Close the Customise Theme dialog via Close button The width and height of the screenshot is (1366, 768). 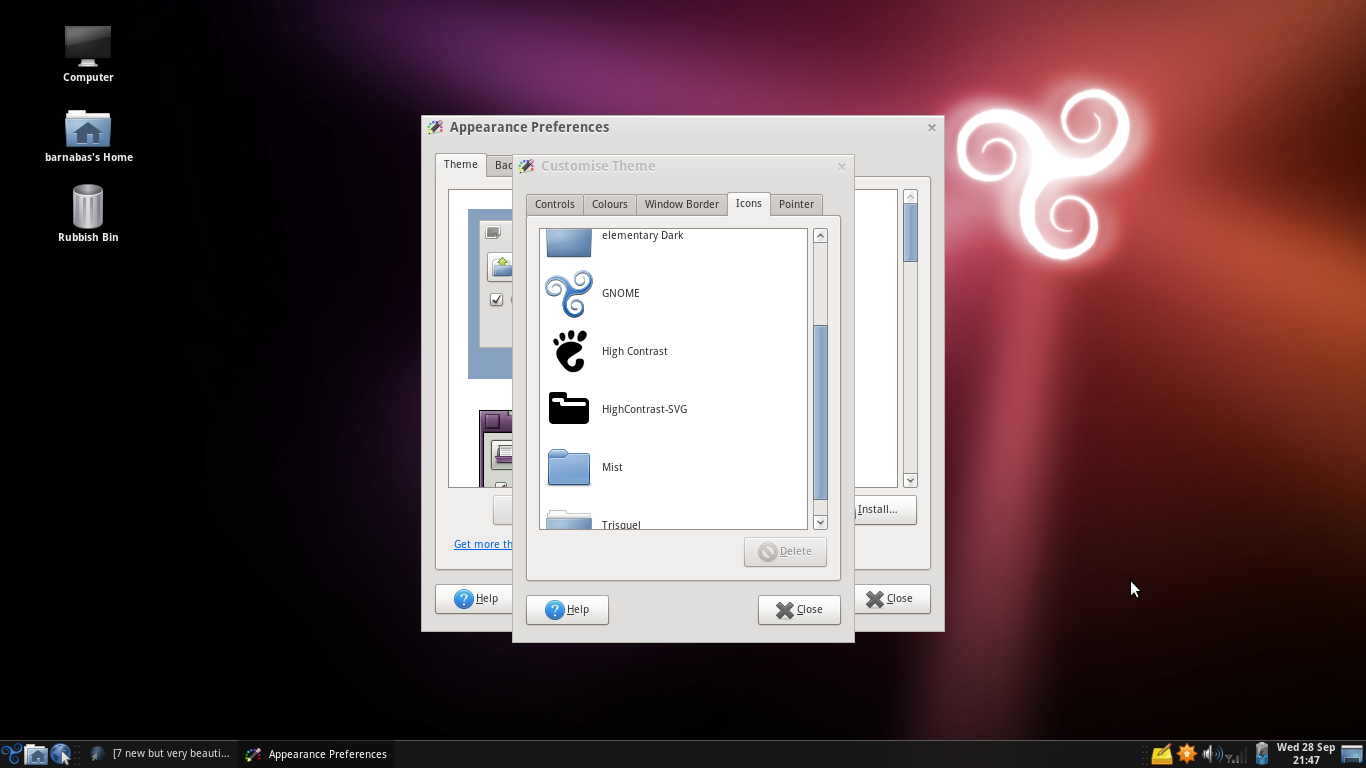[x=799, y=609]
